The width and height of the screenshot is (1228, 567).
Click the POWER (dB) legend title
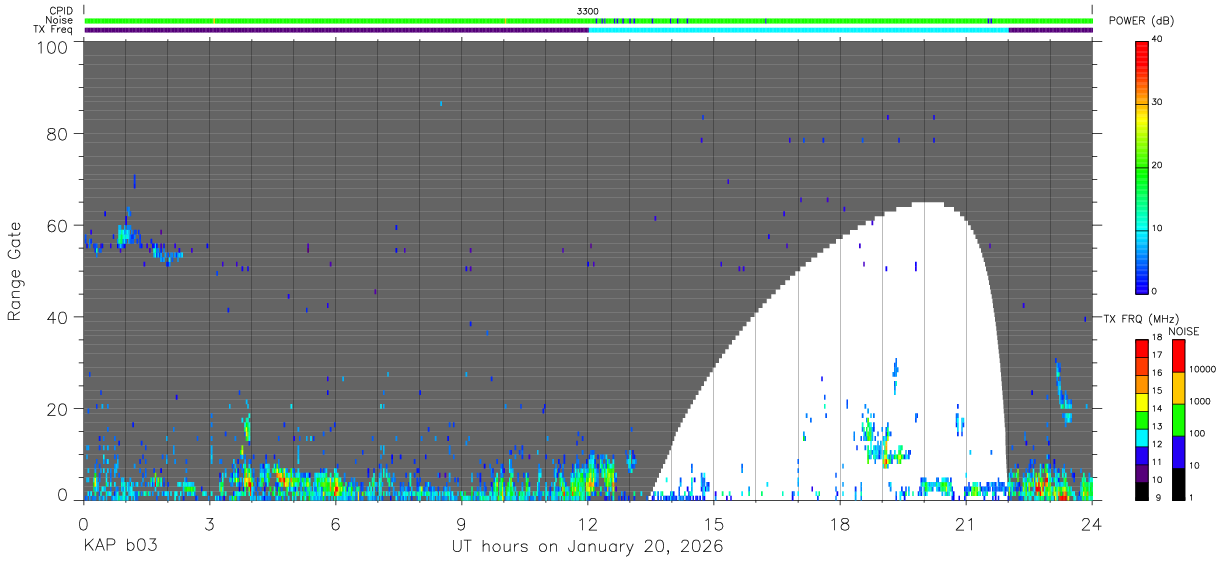pyautogui.click(x=1141, y=21)
